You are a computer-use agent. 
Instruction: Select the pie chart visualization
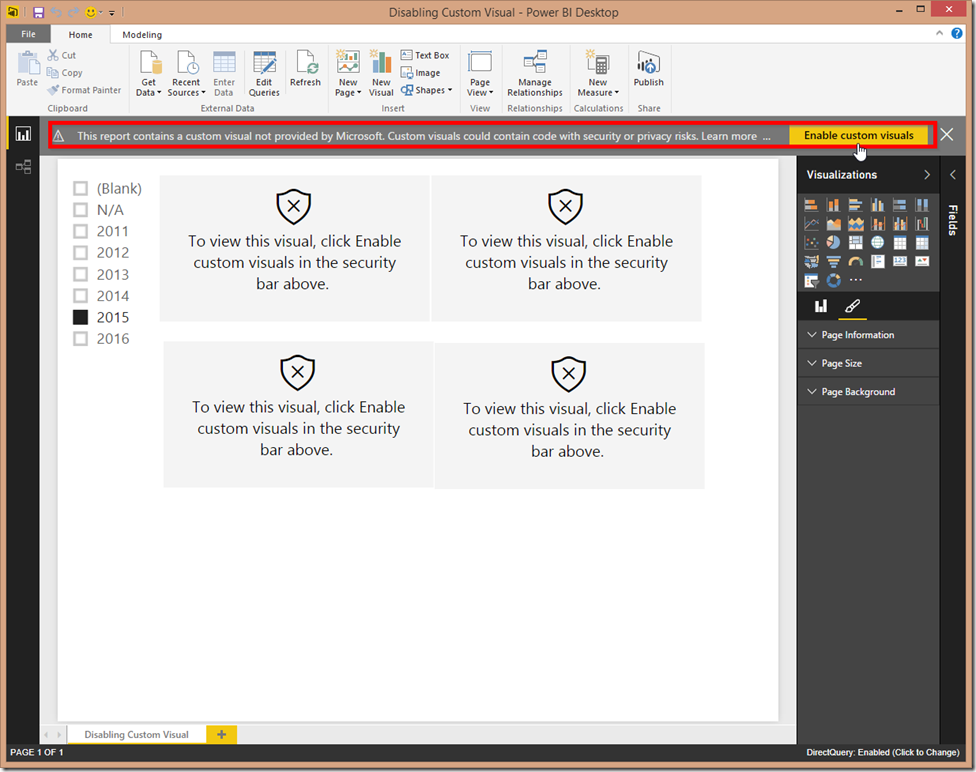[833, 242]
